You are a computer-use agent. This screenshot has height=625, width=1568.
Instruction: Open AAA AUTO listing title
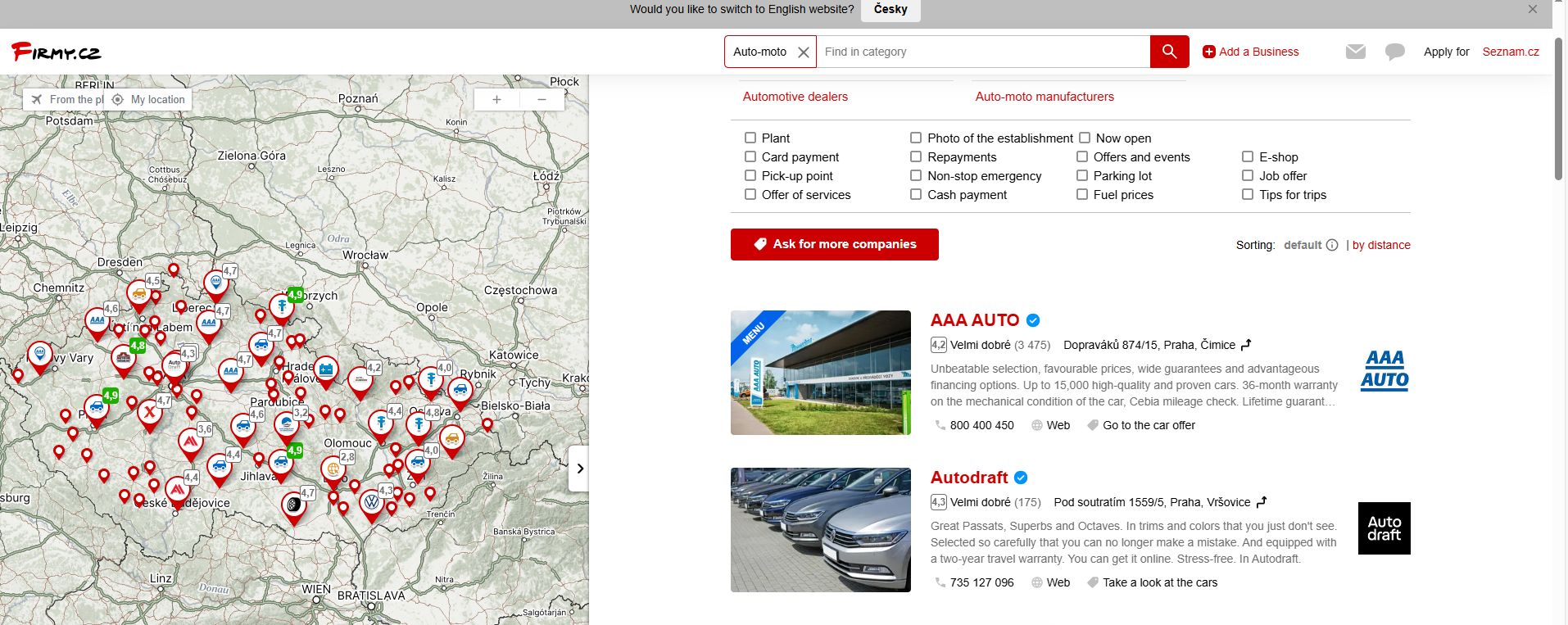[x=975, y=320]
